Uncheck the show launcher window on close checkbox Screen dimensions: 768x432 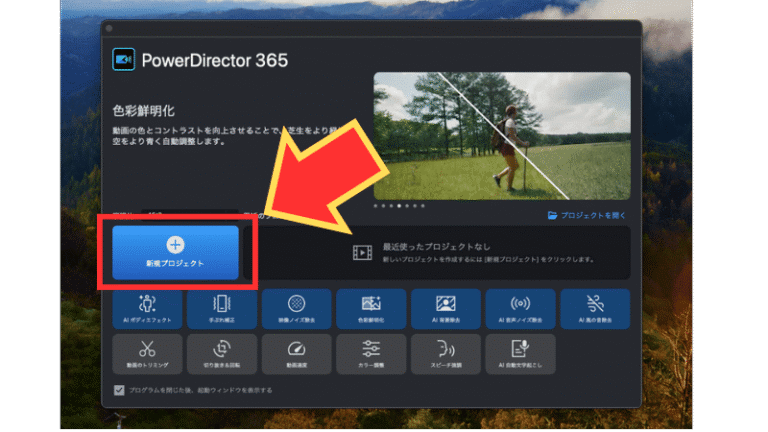coord(120,390)
